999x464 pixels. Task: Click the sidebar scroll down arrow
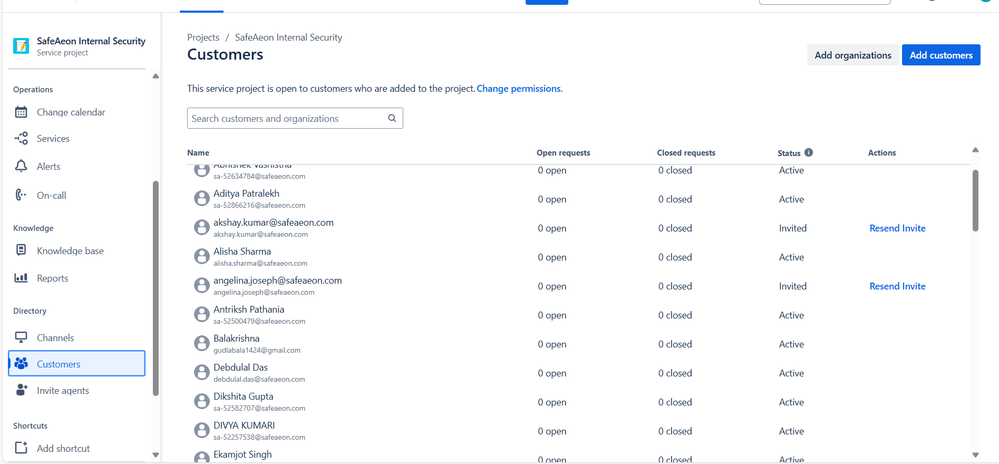[155, 454]
